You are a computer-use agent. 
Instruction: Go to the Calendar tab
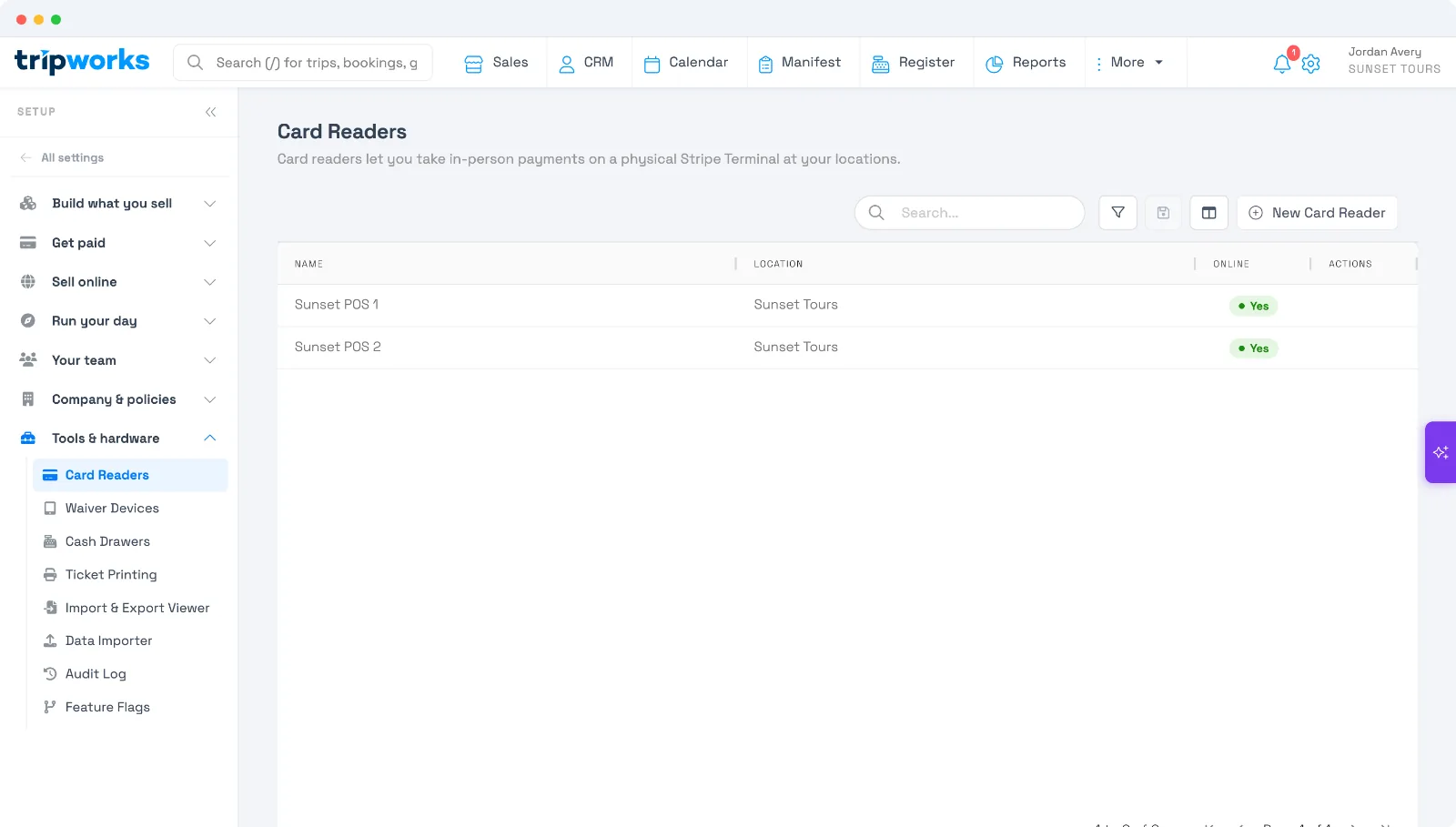click(x=686, y=63)
